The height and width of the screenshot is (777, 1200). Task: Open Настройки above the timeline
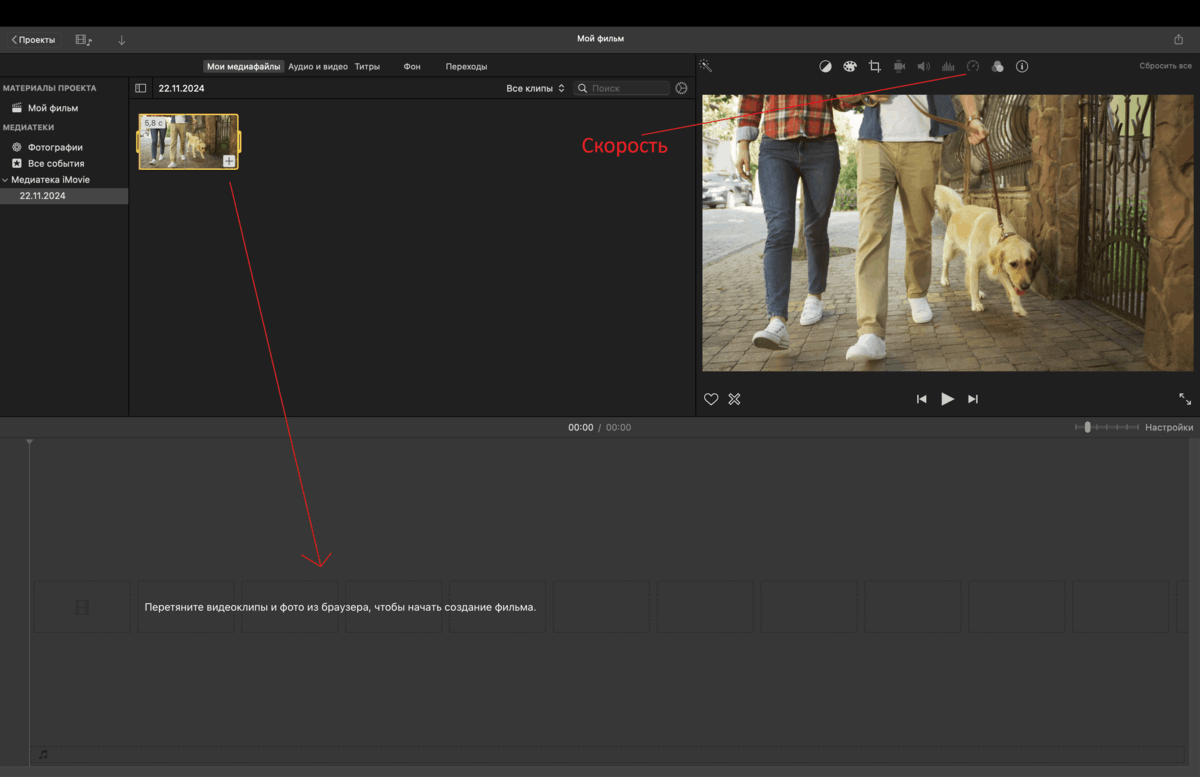point(1170,427)
